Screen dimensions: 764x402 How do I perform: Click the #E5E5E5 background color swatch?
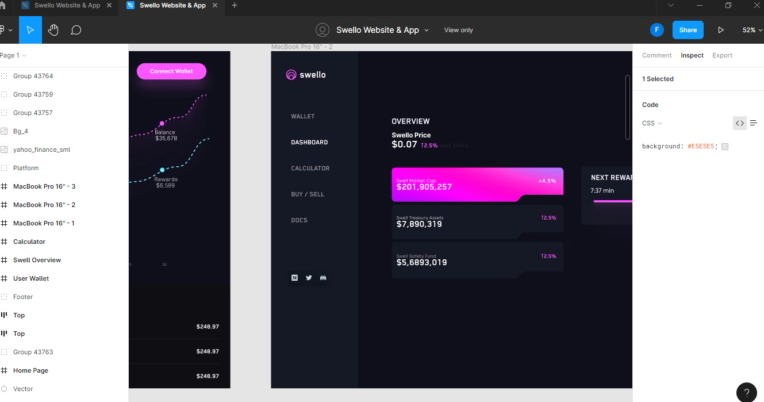(725, 147)
